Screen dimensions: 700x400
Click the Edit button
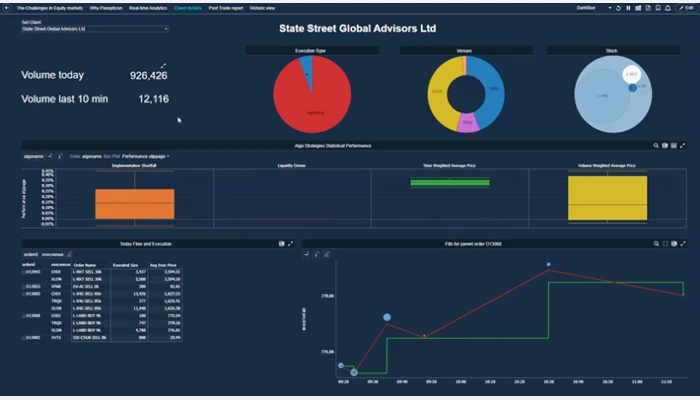point(686,8)
